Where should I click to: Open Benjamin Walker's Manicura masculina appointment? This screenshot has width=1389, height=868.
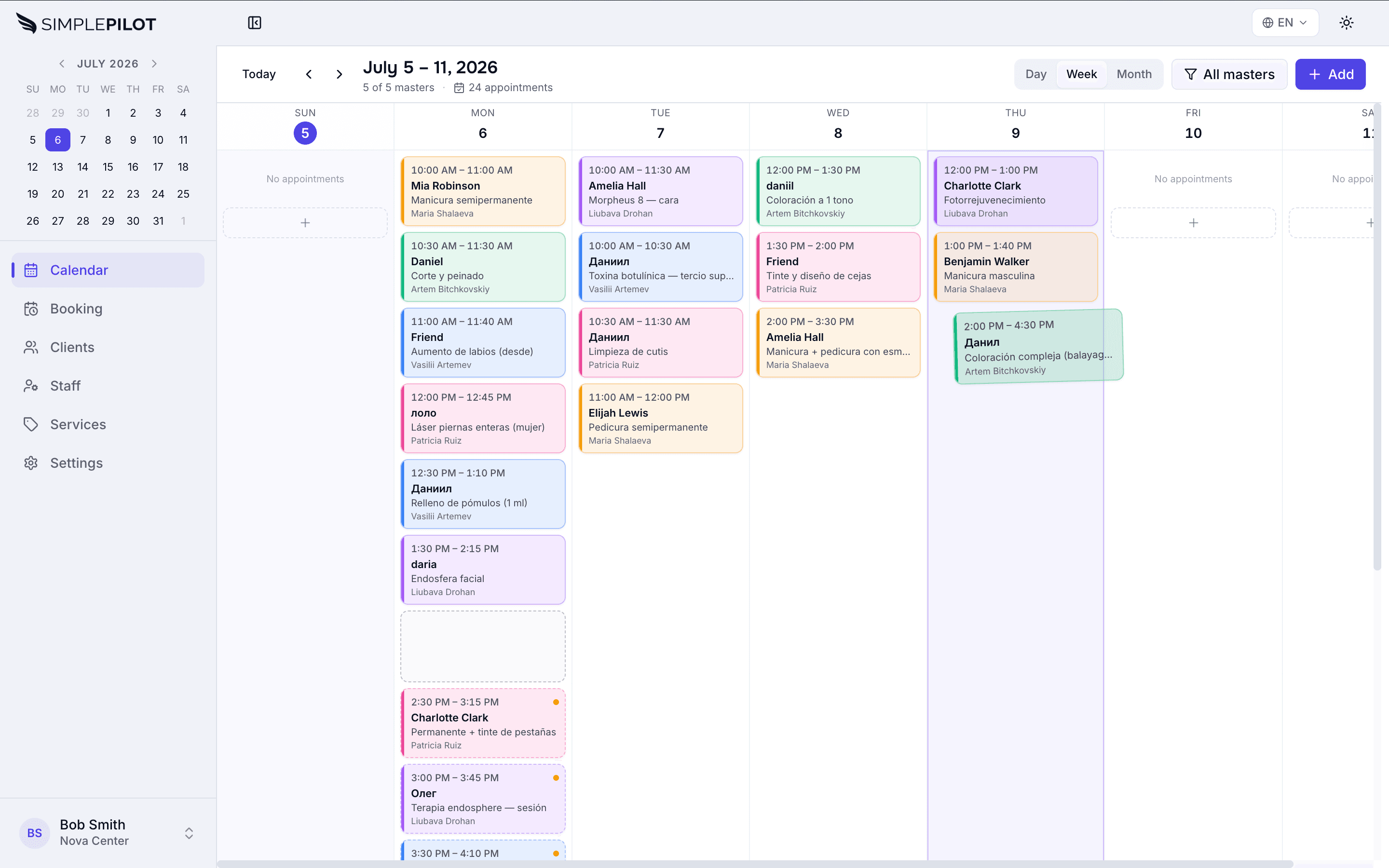1016,267
